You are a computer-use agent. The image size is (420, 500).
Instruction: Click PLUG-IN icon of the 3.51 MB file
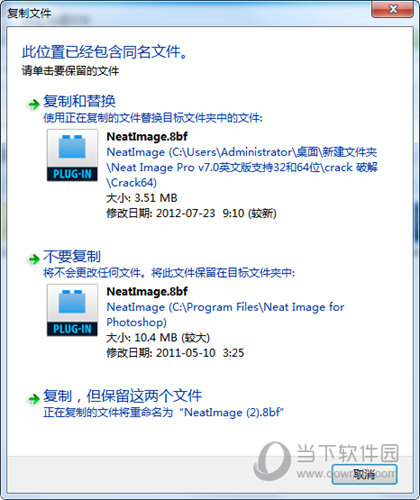click(x=72, y=155)
